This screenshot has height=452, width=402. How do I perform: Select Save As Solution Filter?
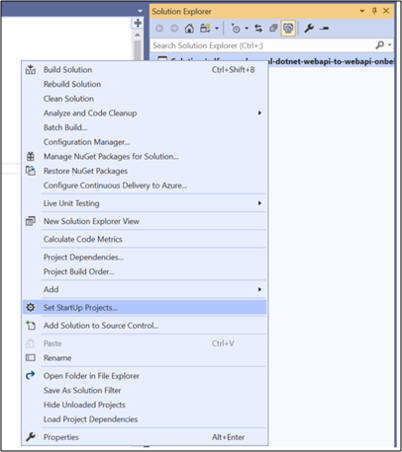point(145,390)
